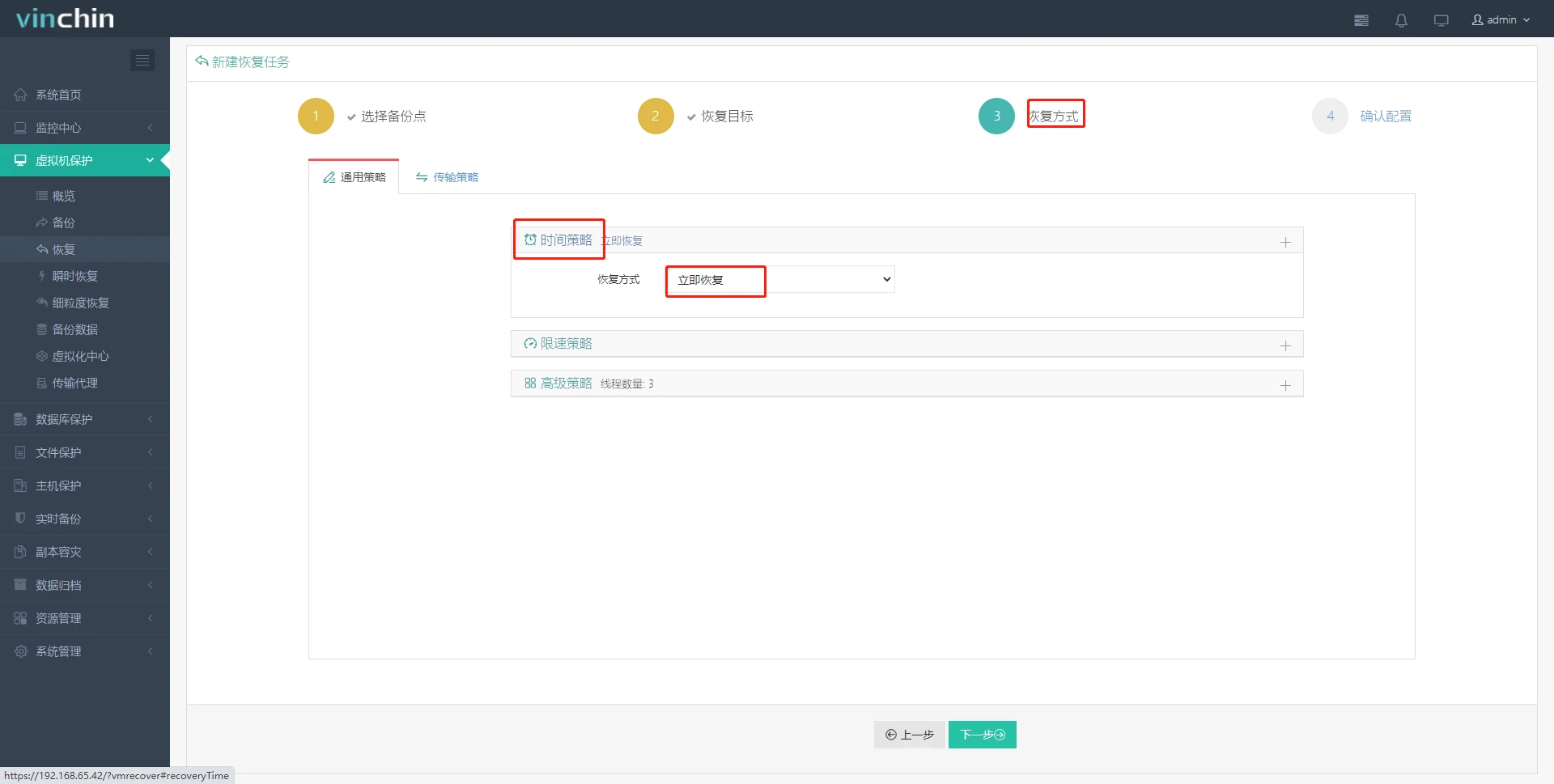This screenshot has height=784, width=1554.
Task: Toggle the sidebar collapse hamburger icon
Action: (x=142, y=60)
